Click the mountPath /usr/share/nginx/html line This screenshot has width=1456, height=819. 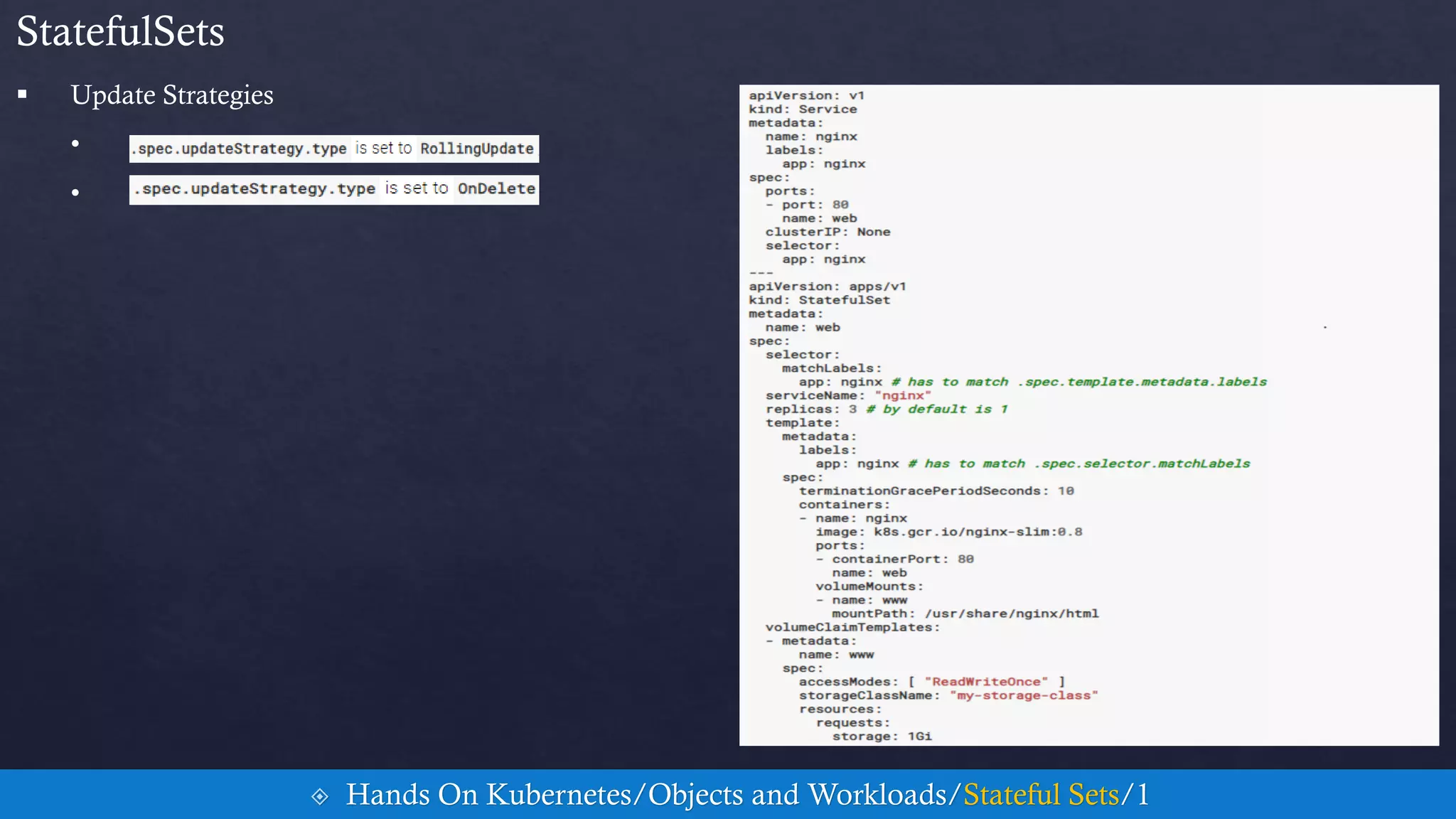965,614
